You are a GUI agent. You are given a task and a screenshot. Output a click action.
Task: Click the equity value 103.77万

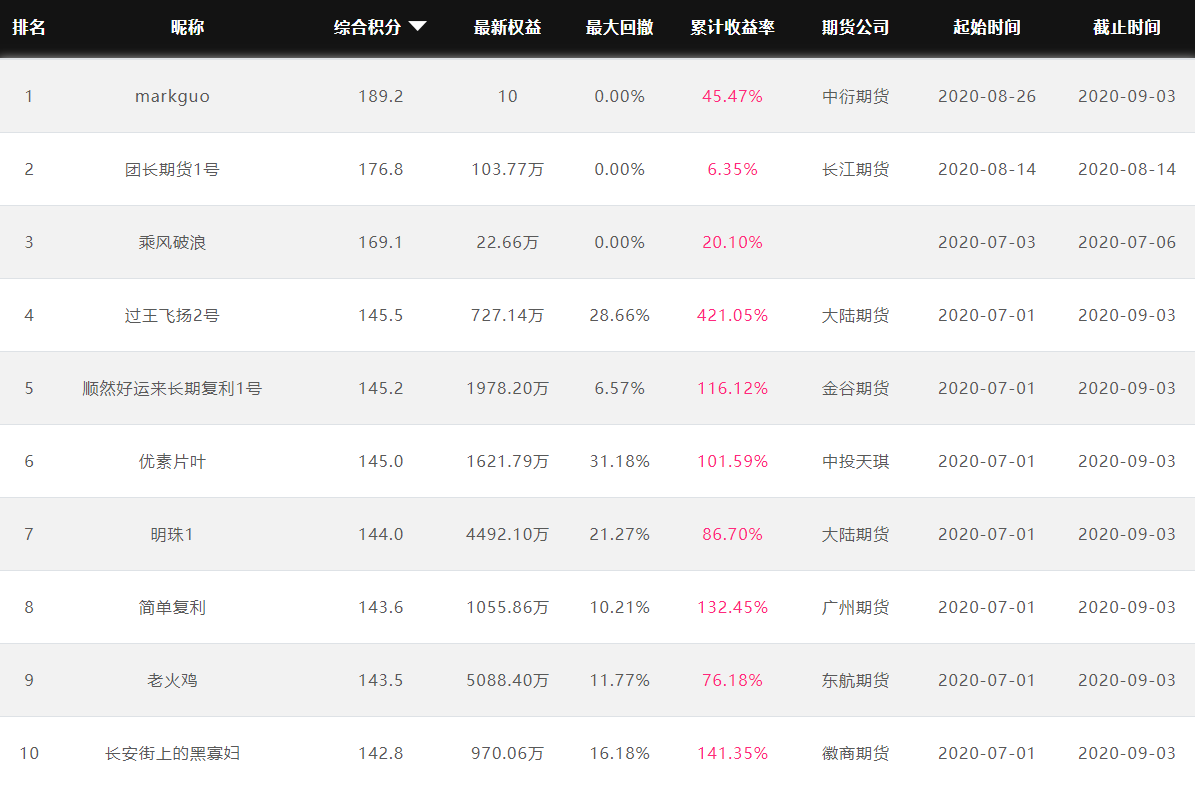coord(508,169)
